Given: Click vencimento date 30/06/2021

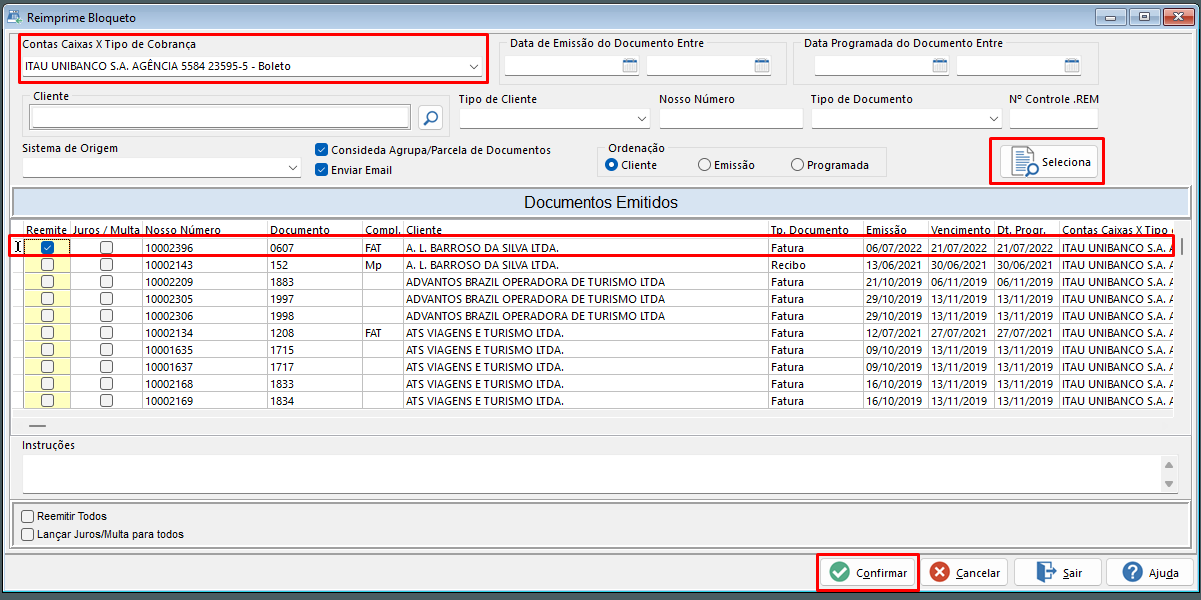Looking at the screenshot, I should coord(961,265).
